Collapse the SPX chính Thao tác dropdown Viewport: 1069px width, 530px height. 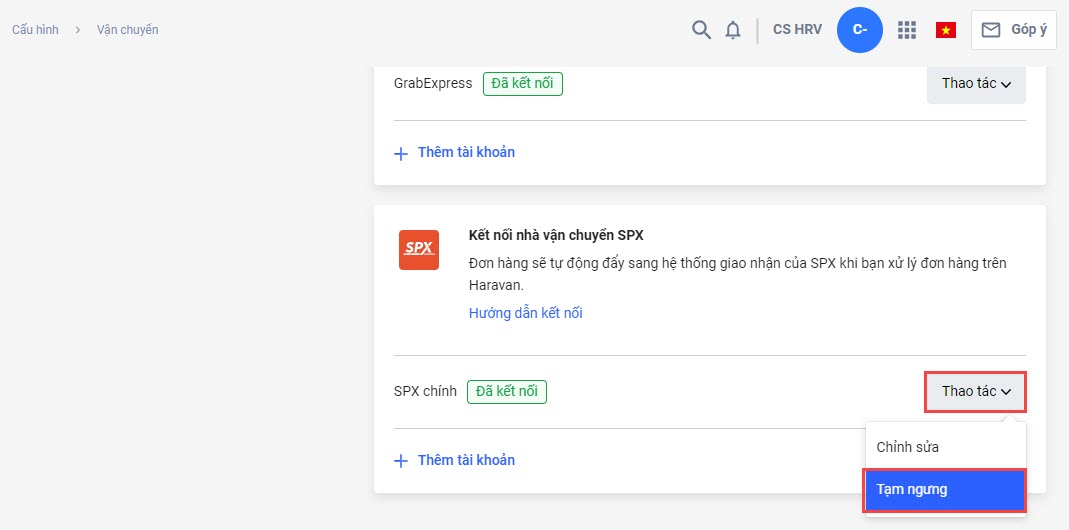click(976, 391)
